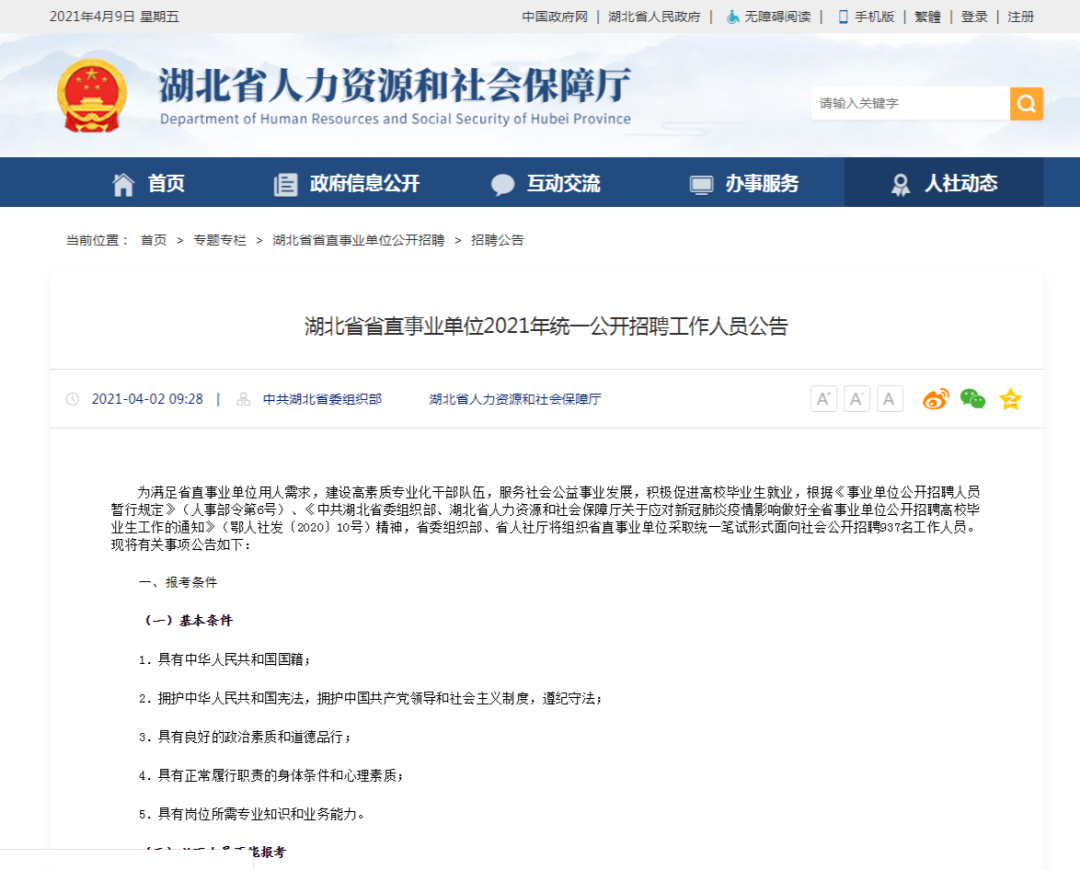The height and width of the screenshot is (870, 1080).
Task: Click the yellow star favorite icon
Action: click(1010, 399)
